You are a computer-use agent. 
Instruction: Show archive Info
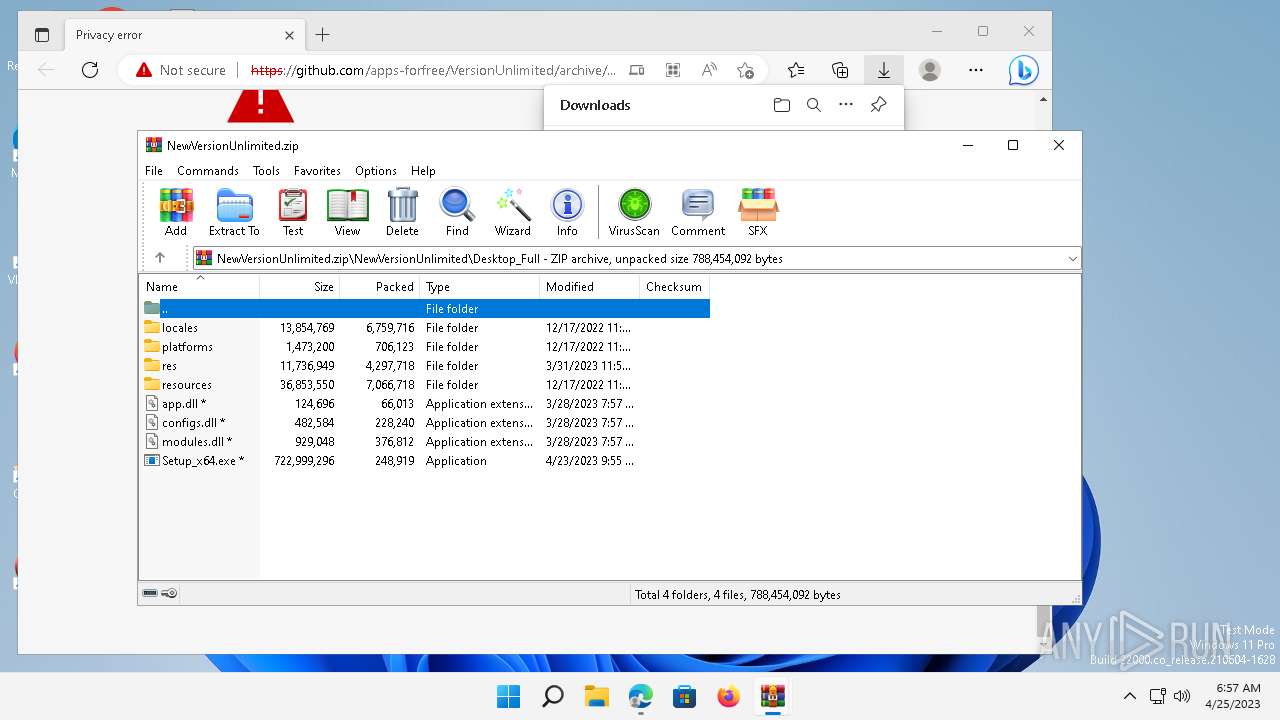567,212
